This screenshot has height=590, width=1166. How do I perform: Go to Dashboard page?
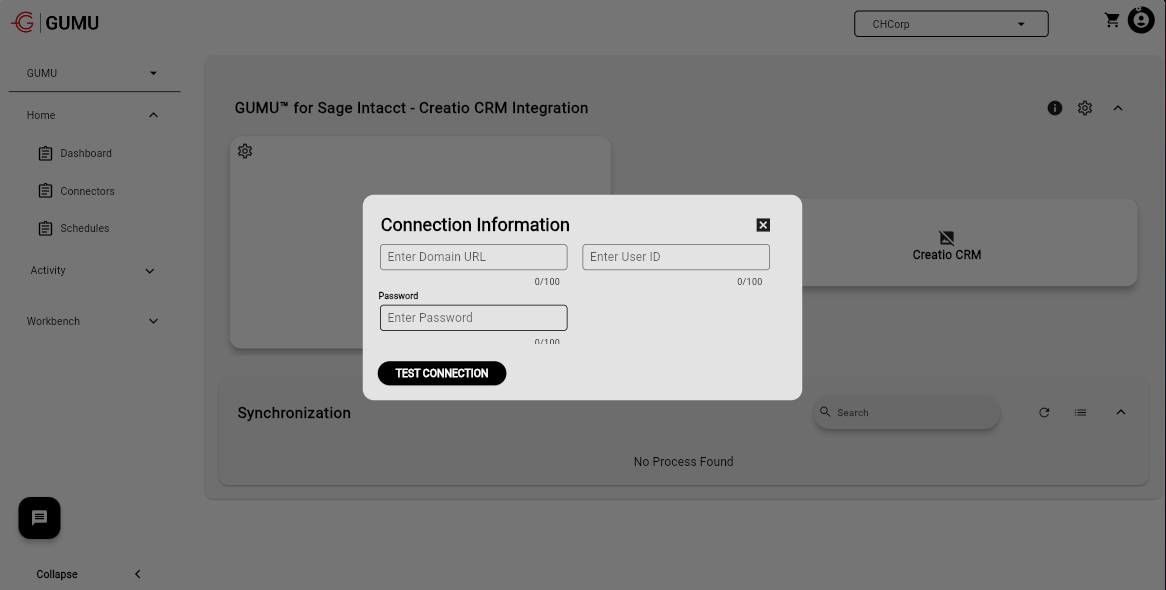point(86,153)
